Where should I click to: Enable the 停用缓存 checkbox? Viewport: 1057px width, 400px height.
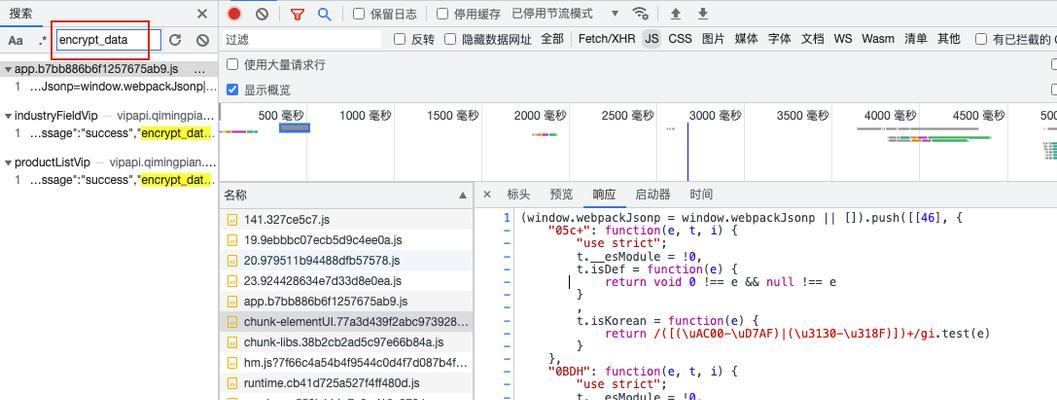[442, 13]
